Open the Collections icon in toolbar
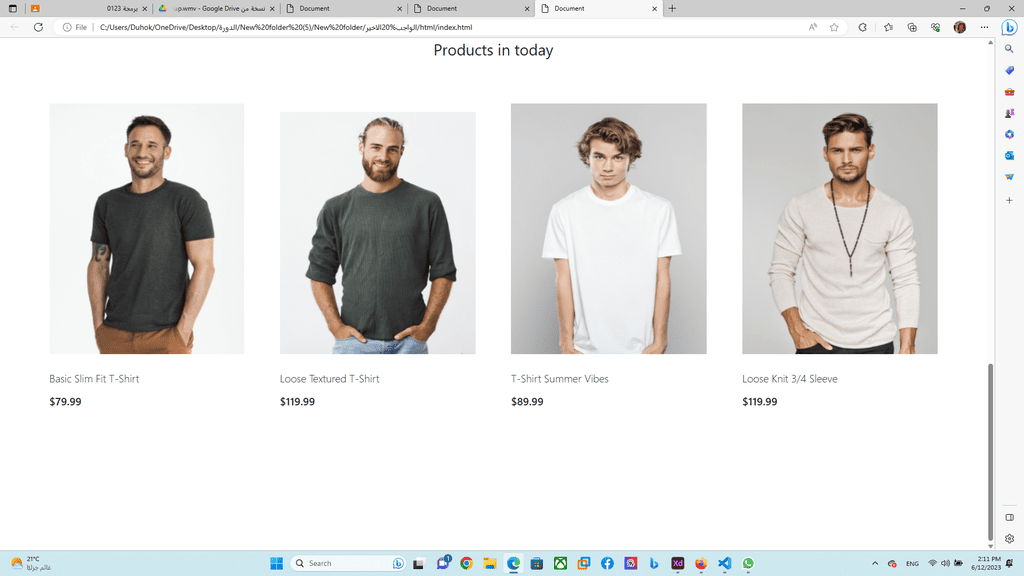 coord(912,27)
